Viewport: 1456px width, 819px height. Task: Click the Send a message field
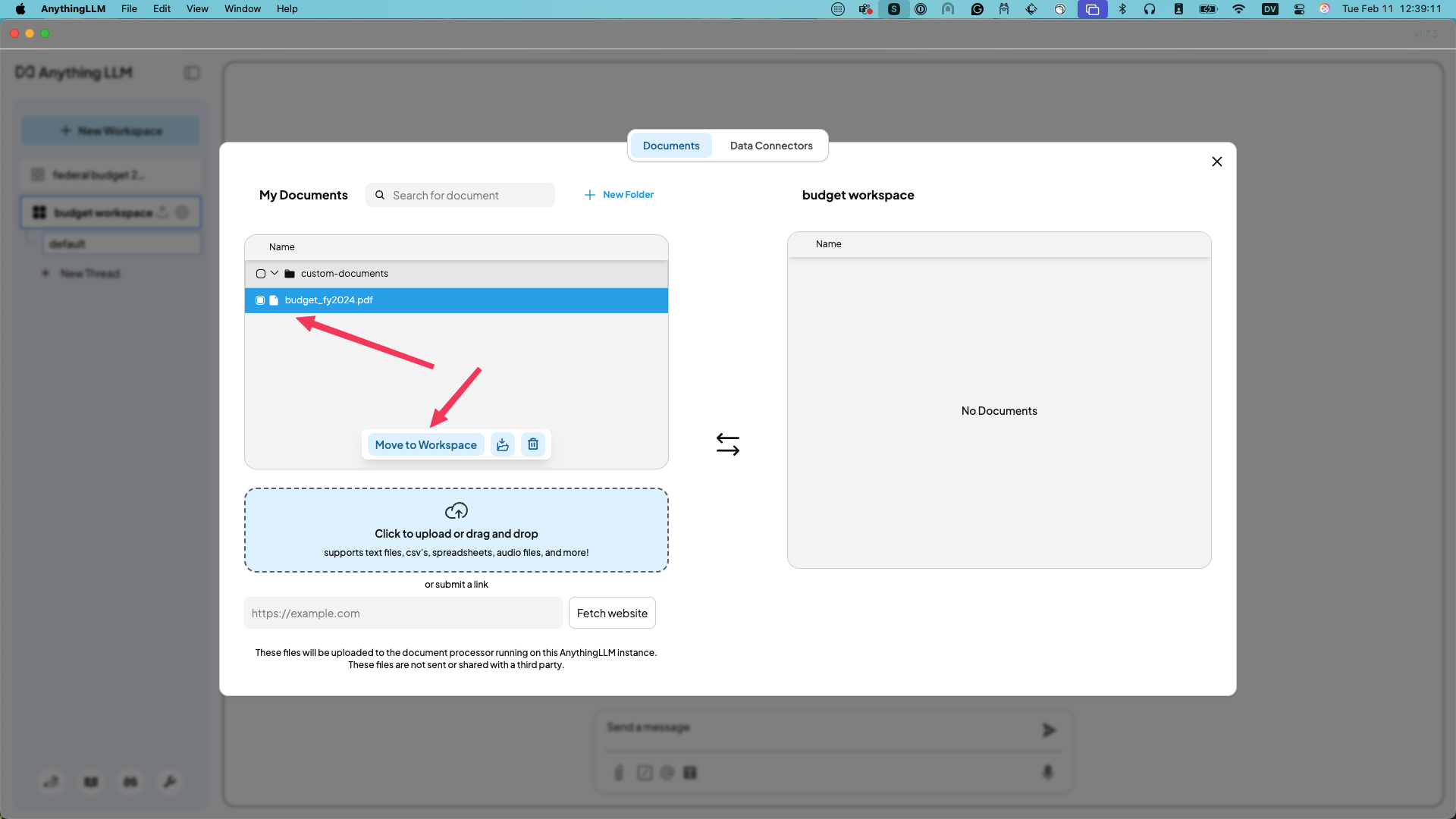click(x=819, y=728)
